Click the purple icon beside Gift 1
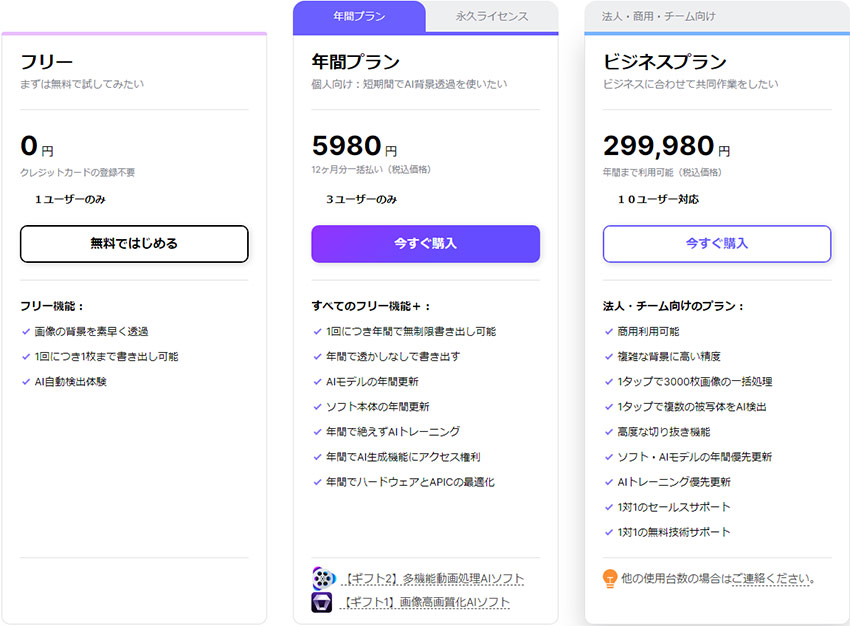Screen dimensions: 850x626 (323, 602)
